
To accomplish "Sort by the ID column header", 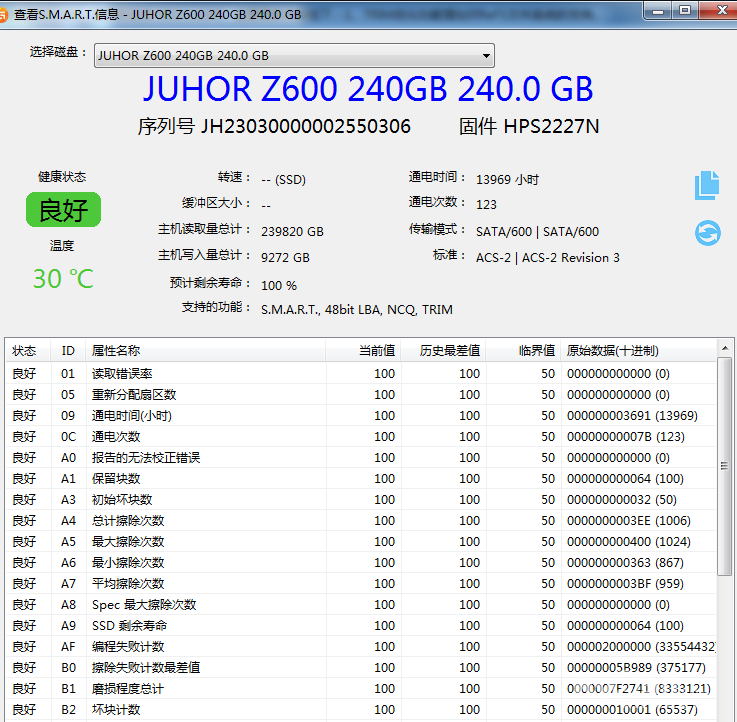I will click(68, 351).
